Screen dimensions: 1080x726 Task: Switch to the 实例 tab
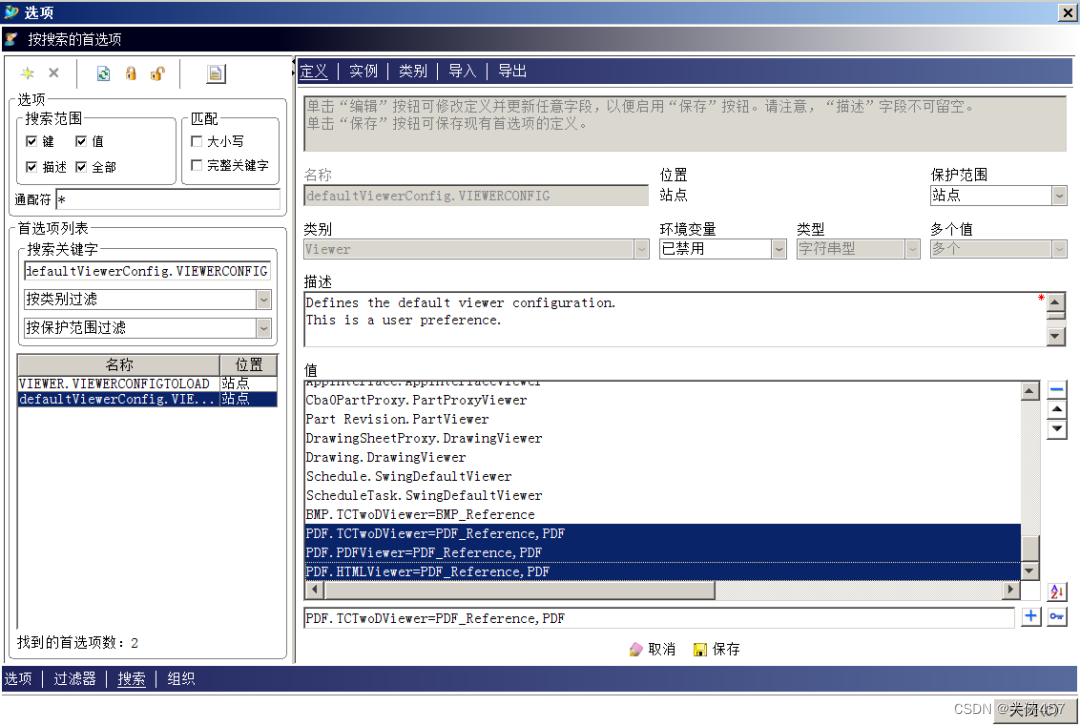pyautogui.click(x=363, y=71)
